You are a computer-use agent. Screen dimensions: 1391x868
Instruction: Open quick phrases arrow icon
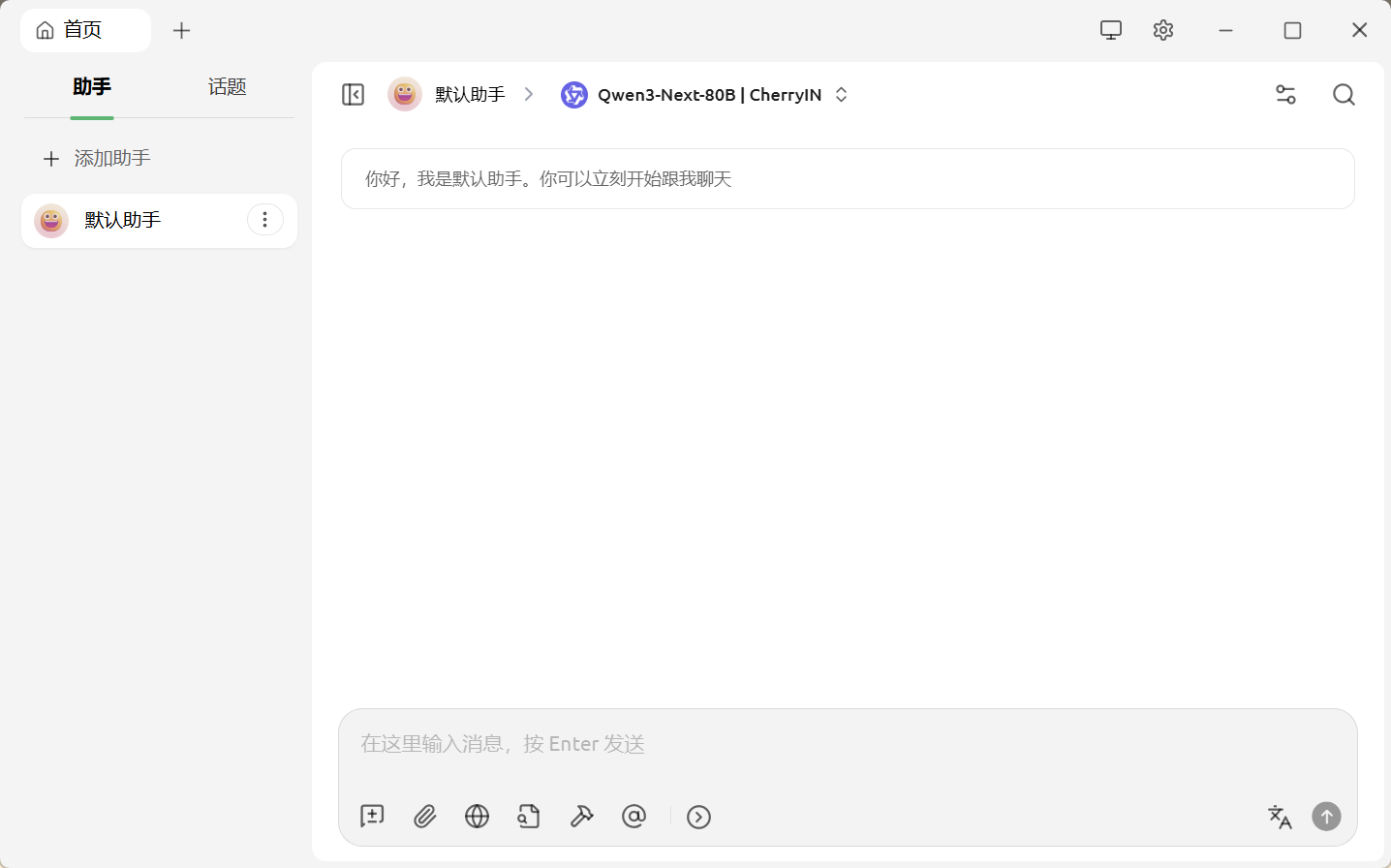click(698, 817)
